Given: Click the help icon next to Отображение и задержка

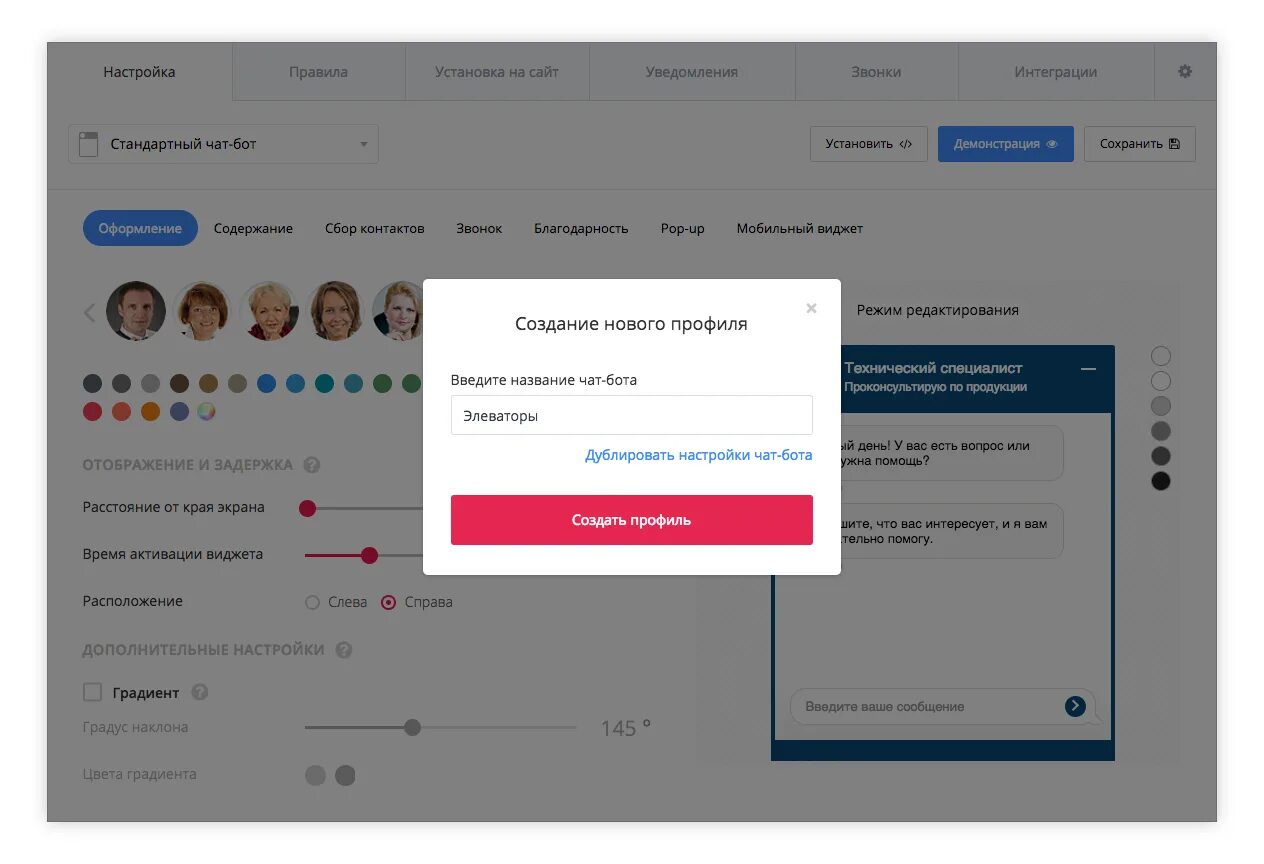Looking at the screenshot, I should tap(312, 465).
